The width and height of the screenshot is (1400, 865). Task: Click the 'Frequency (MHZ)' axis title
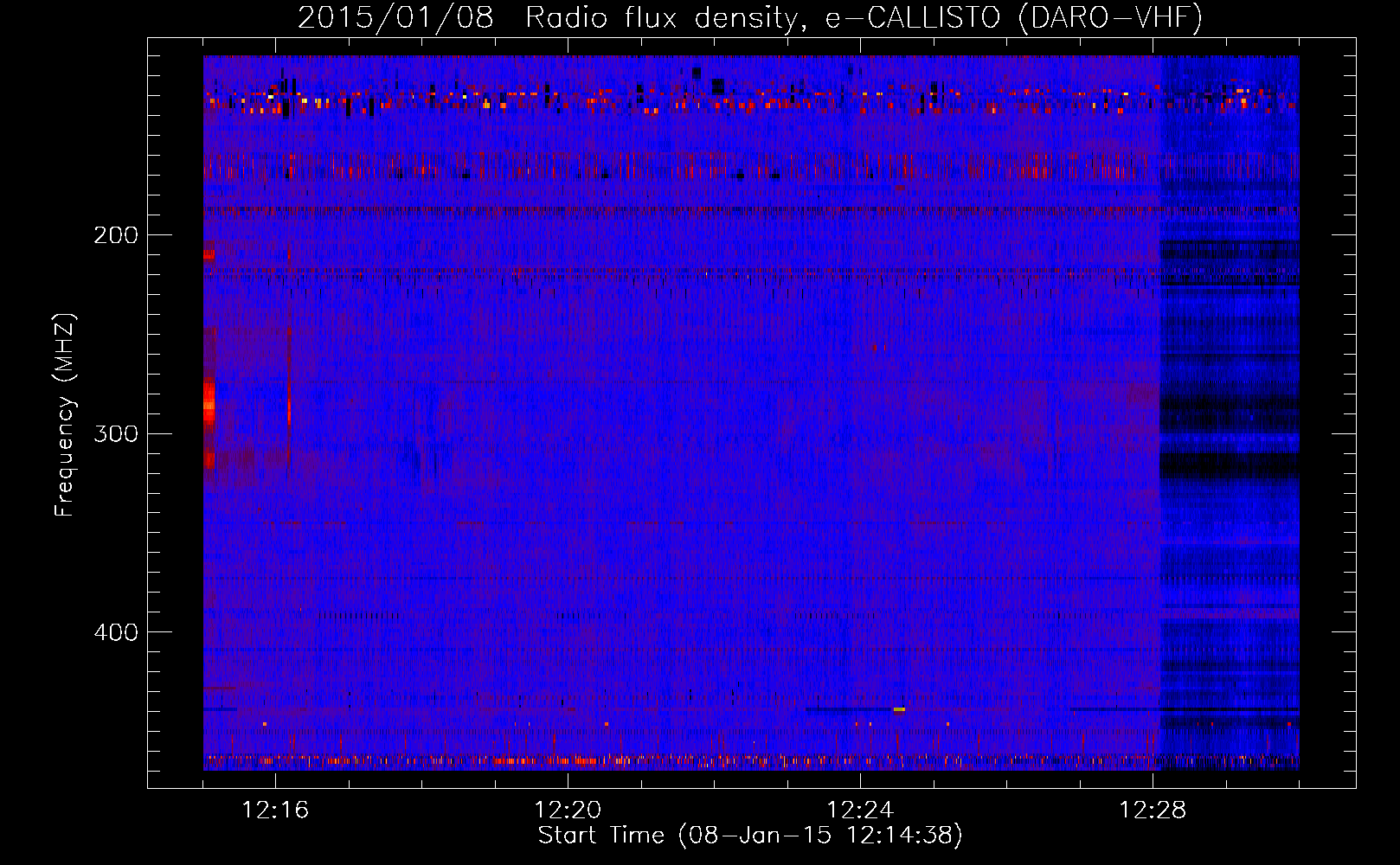click(x=65, y=415)
